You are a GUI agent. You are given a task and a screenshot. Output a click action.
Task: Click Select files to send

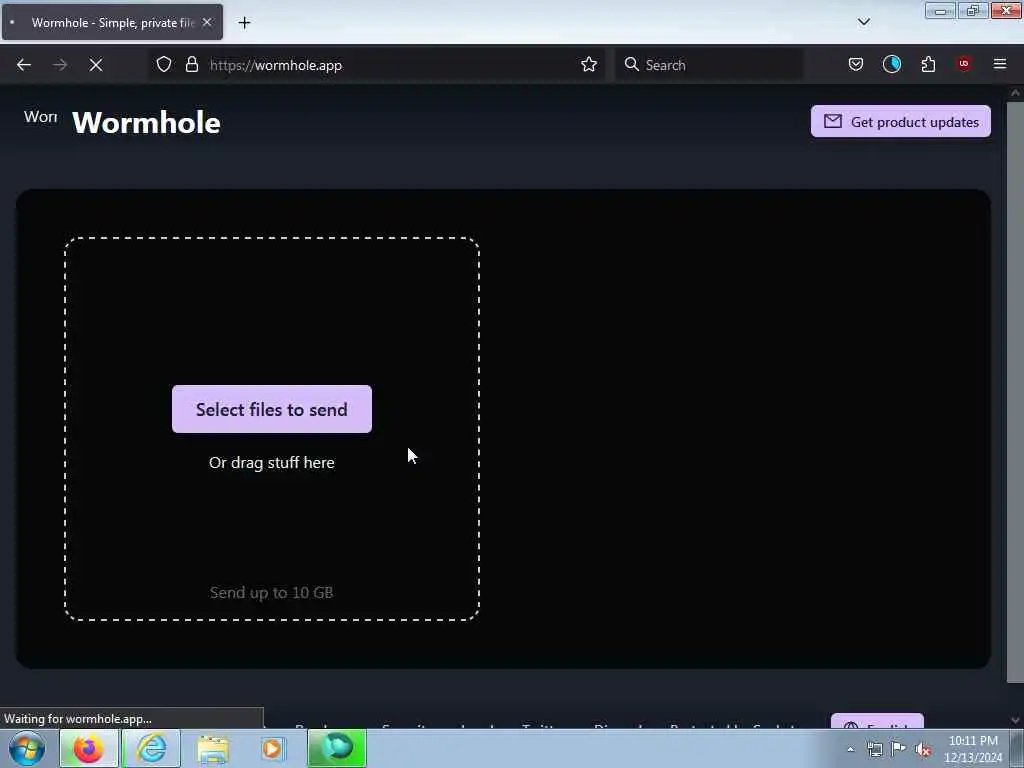tap(272, 409)
